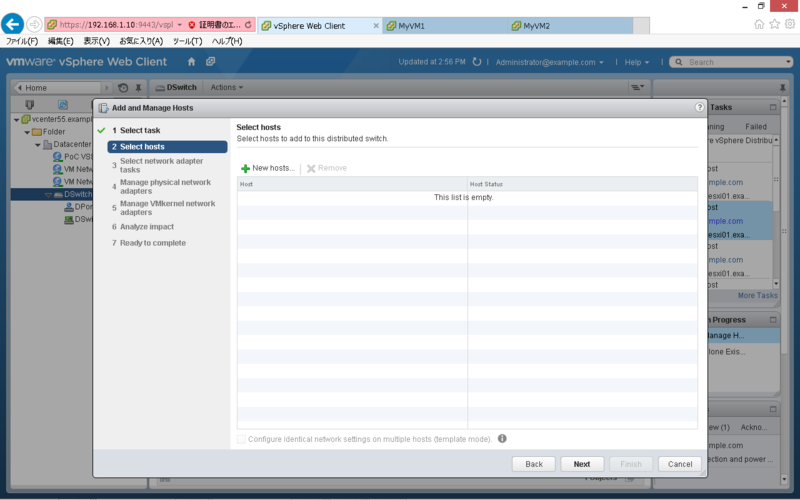Image resolution: width=800 pixels, height=500 pixels.
Task: Pin the right Tasks side panel
Action: coord(783,88)
